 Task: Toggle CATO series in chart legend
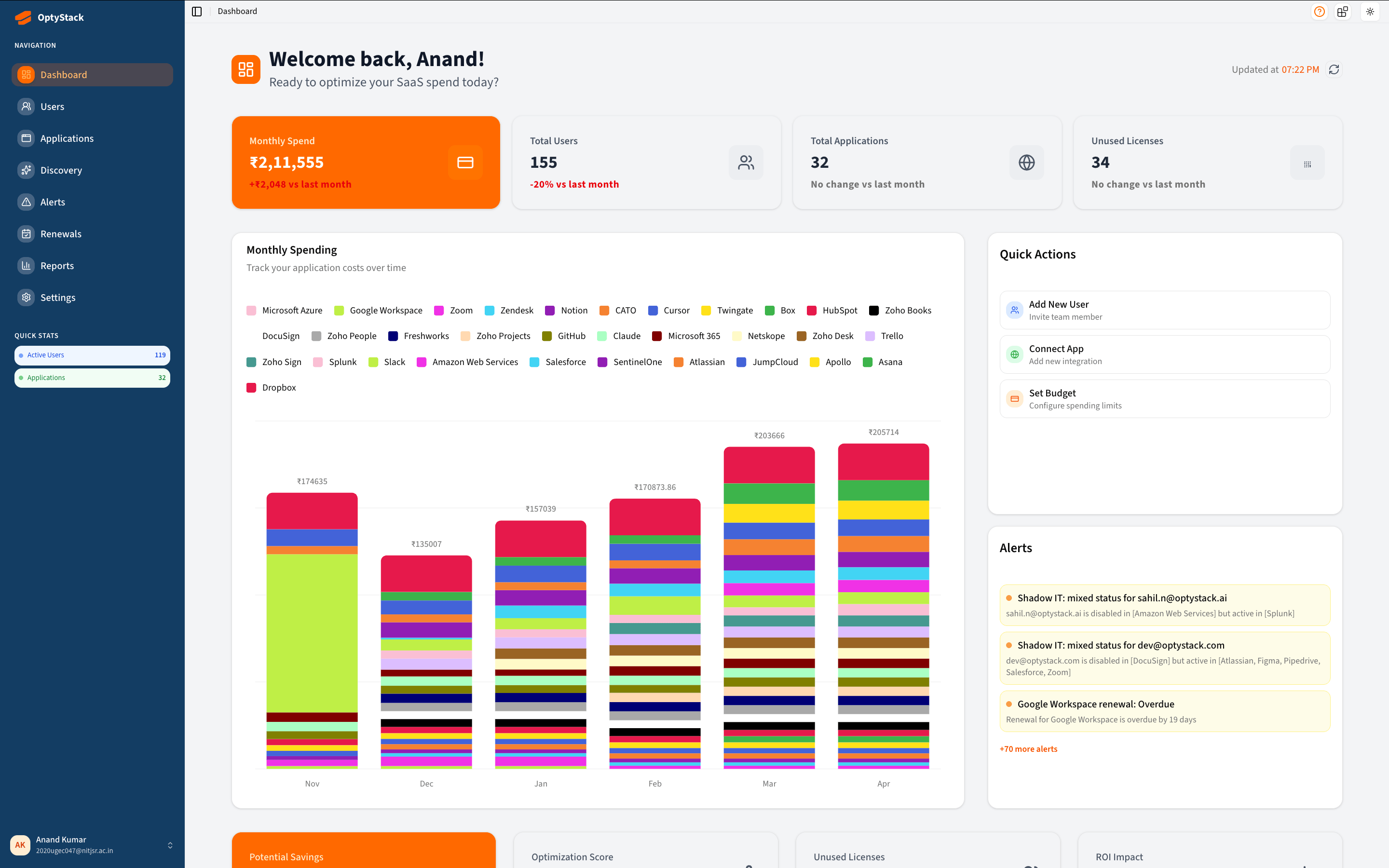[604, 311]
